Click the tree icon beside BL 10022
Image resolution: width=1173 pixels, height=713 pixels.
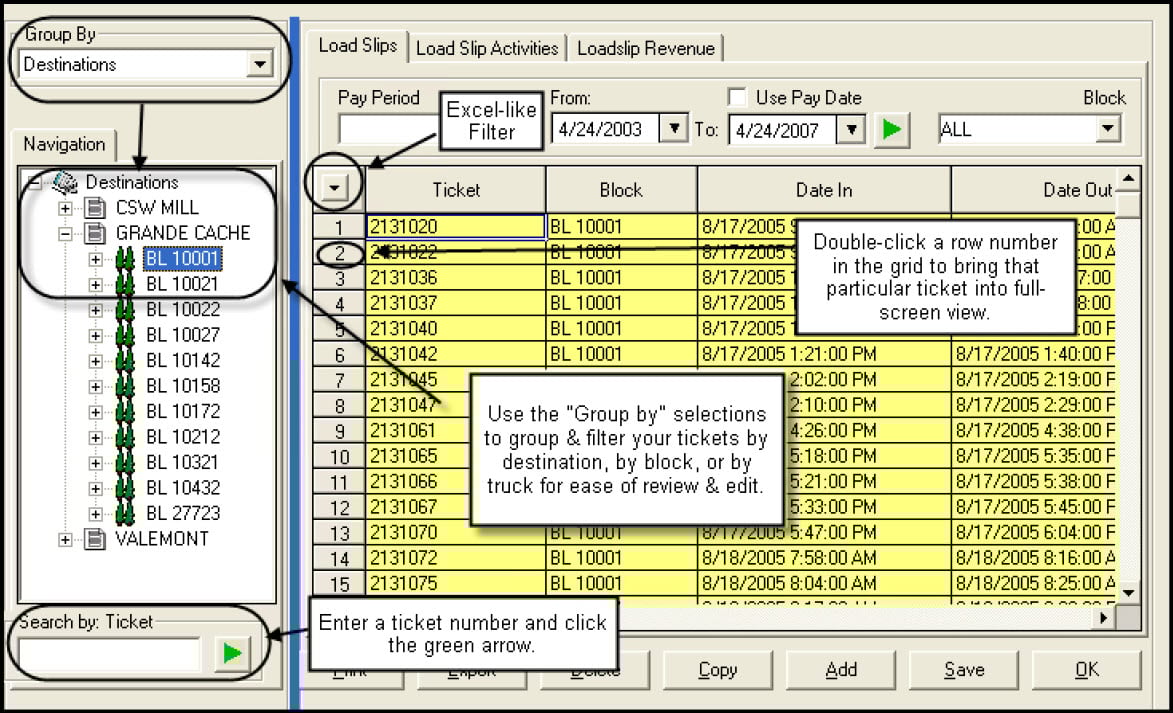tap(125, 310)
